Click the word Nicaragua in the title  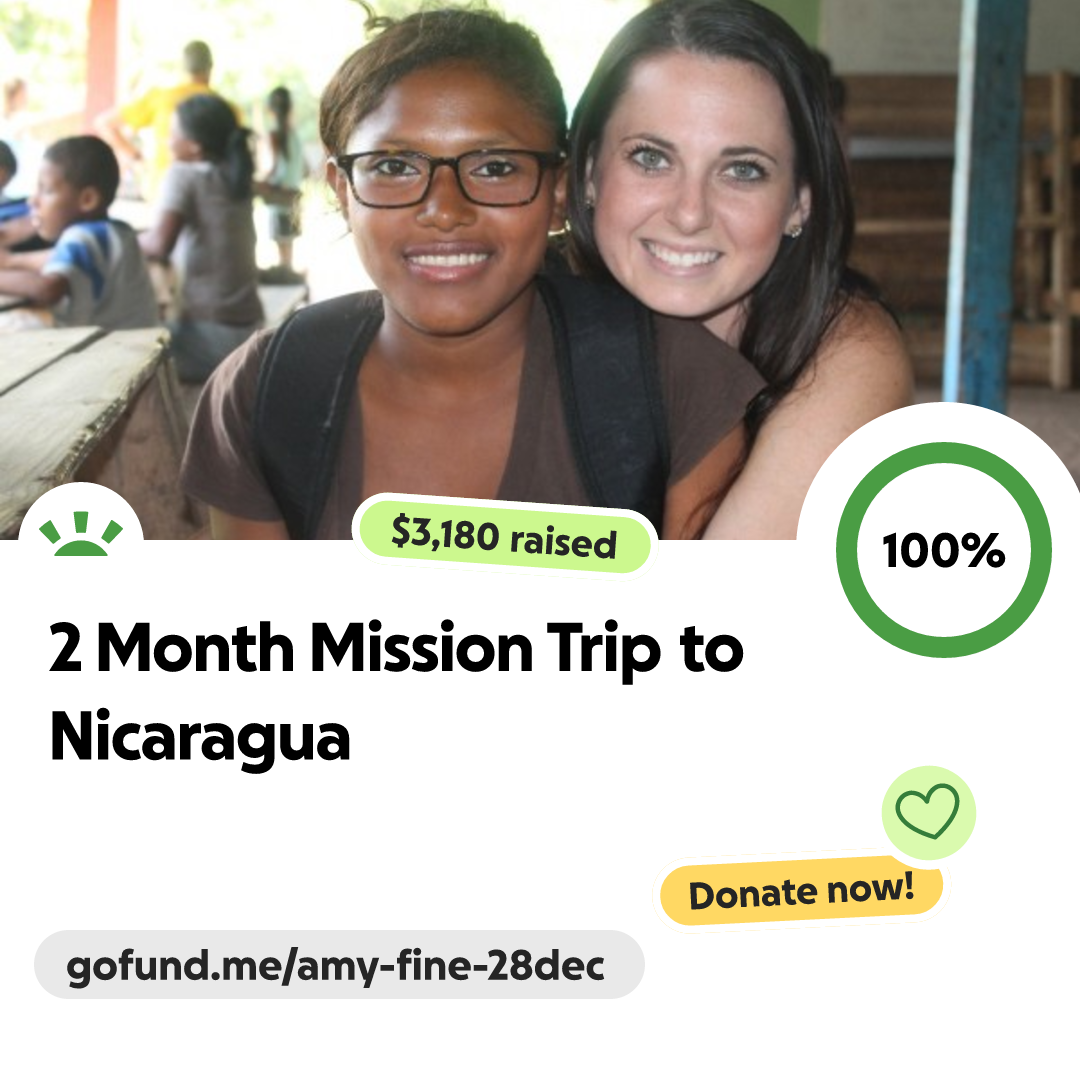click(x=200, y=737)
